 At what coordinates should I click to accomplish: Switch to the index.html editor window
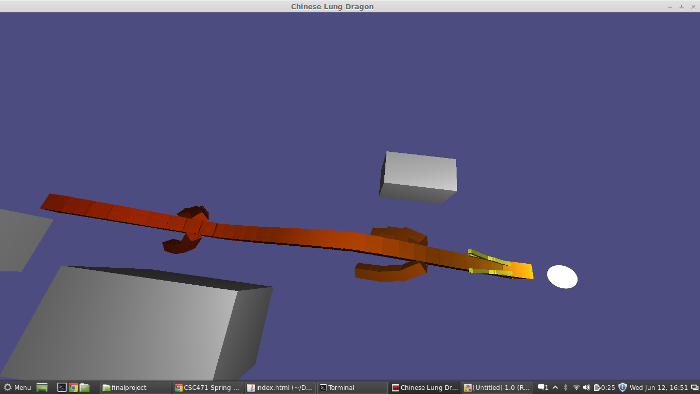pyautogui.click(x=280, y=387)
